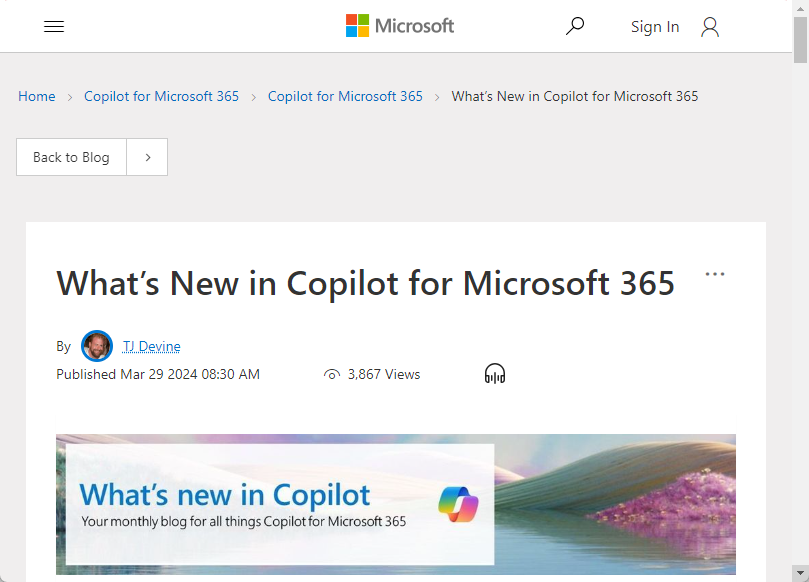
Task: Click the Microsoft logo
Action: point(399,26)
